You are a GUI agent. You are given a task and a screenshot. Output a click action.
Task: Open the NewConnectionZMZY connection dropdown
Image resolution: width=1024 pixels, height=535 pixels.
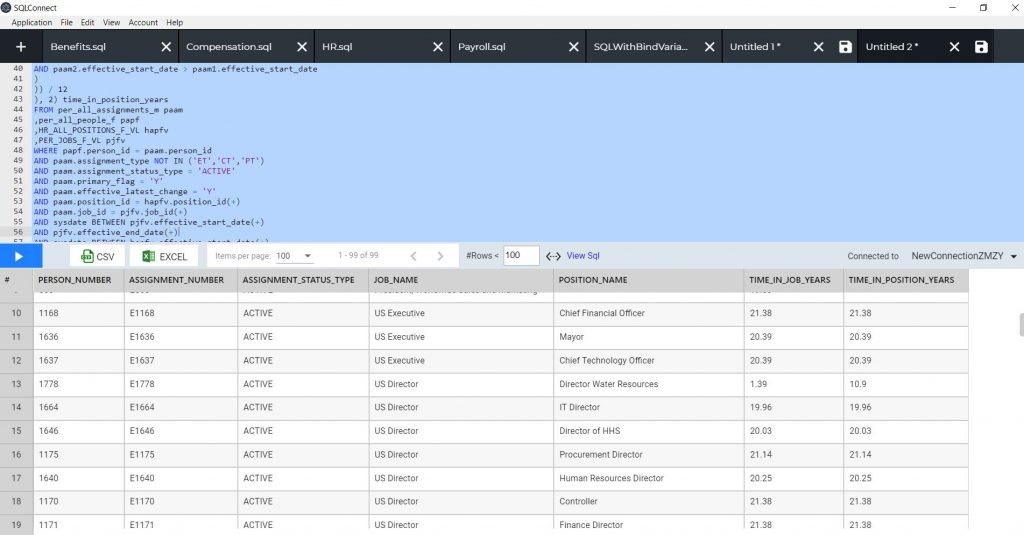coord(964,256)
